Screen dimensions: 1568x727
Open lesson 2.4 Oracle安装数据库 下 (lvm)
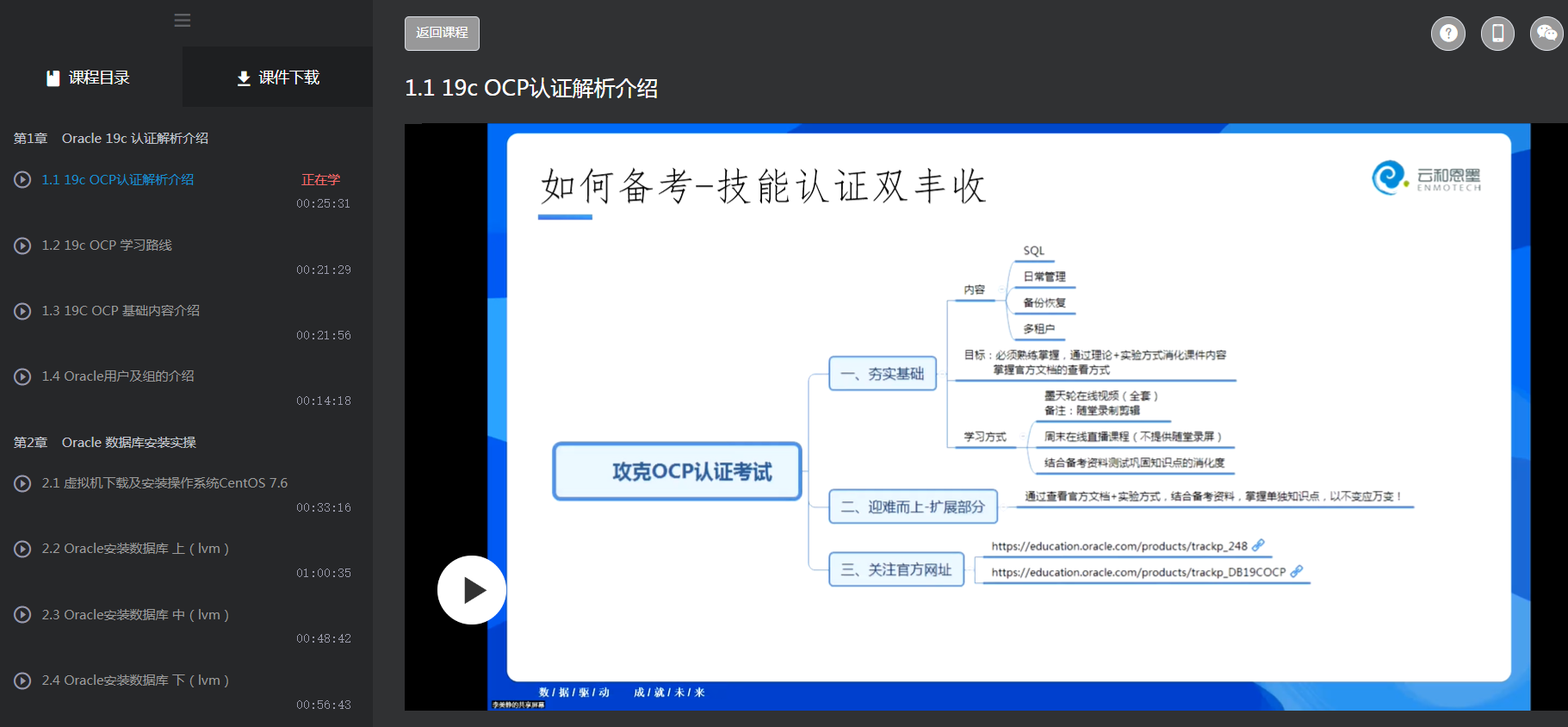[x=135, y=680]
